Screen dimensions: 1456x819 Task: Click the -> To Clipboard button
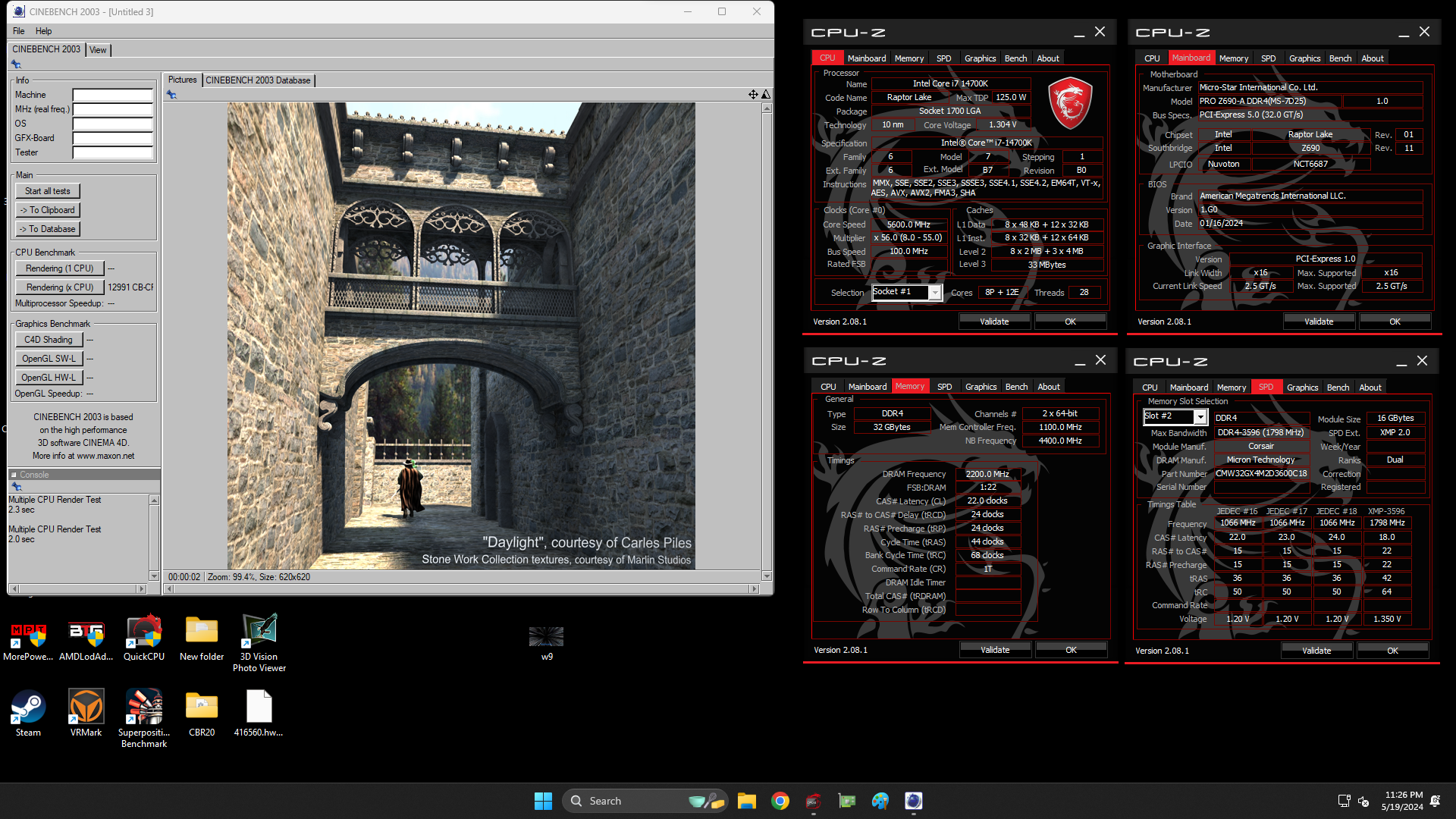click(48, 210)
